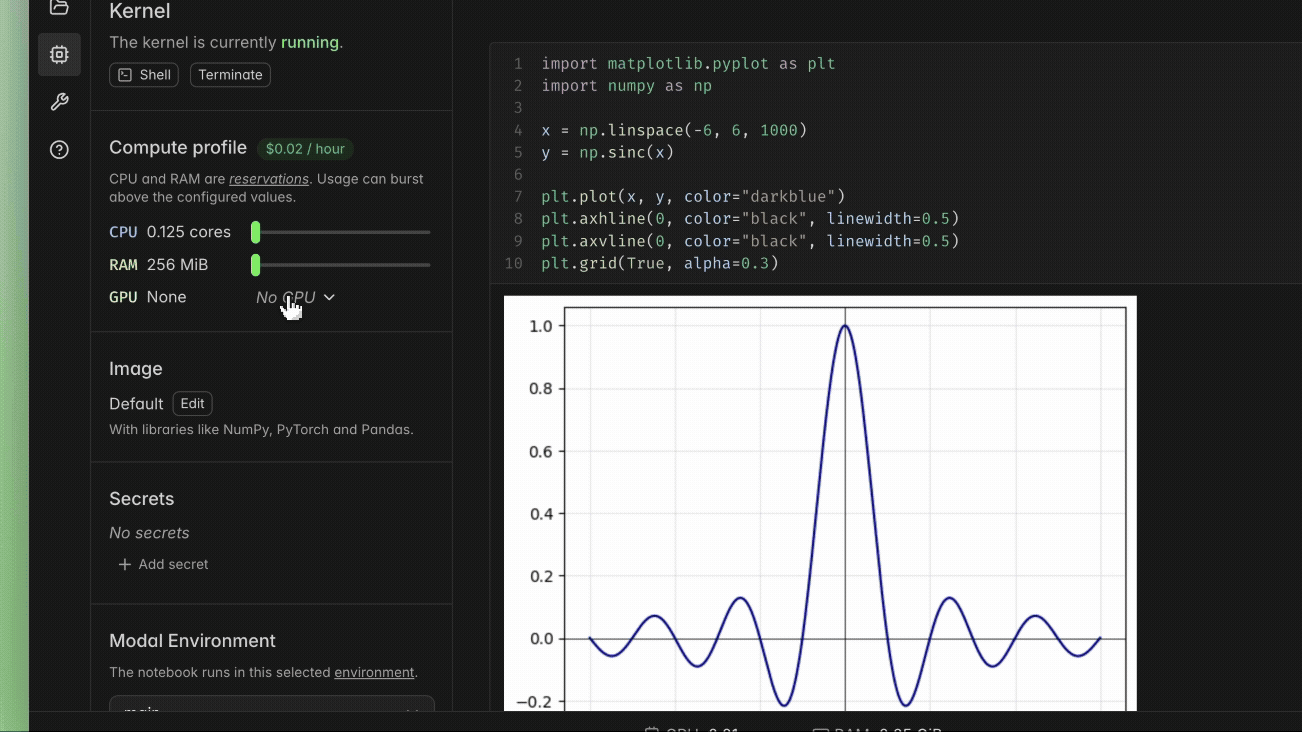This screenshot has width=1302, height=732.
Task: Open the Modal Environment selector dropdown
Action: [271, 706]
